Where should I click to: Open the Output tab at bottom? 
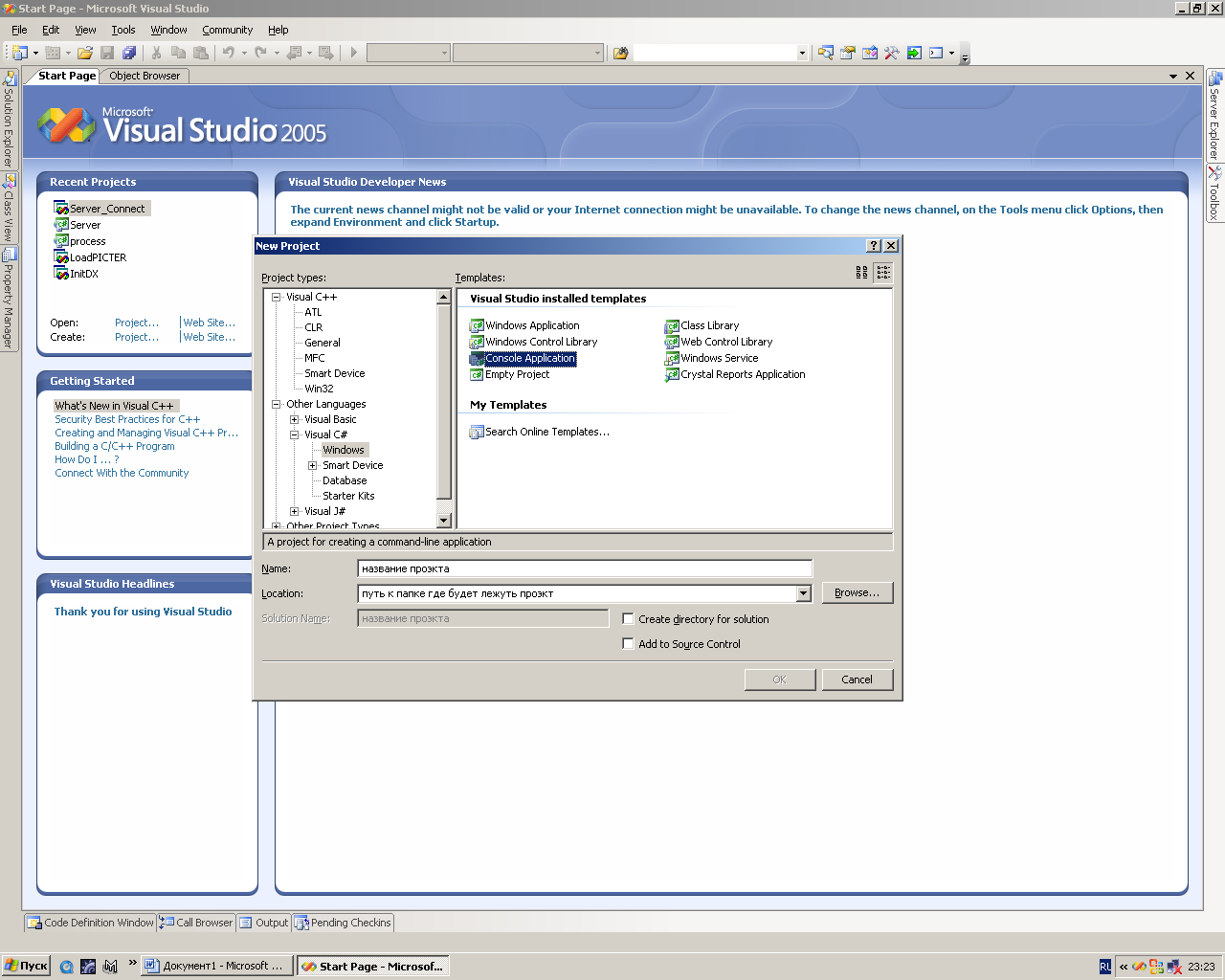click(264, 923)
